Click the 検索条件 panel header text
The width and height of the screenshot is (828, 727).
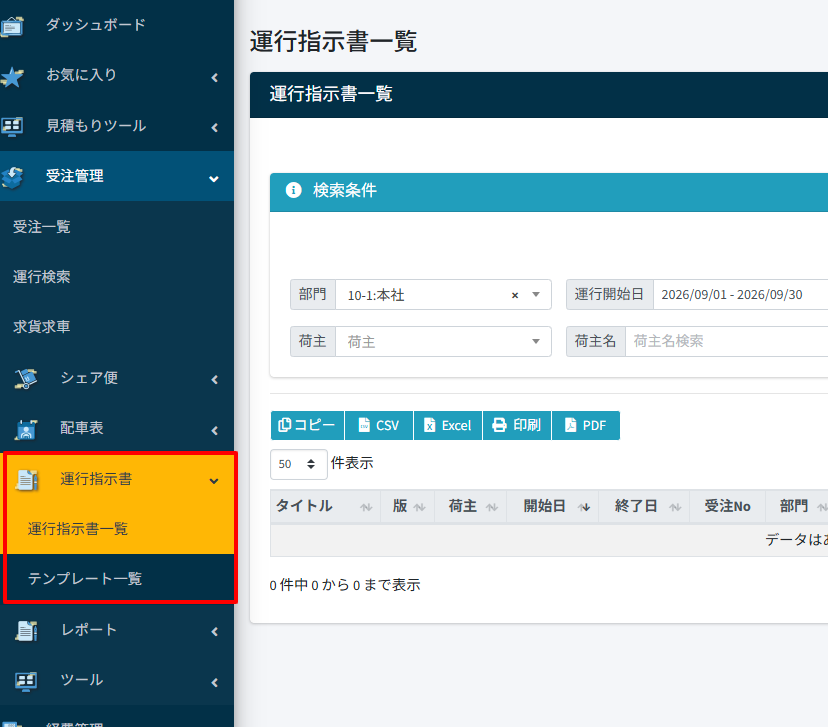344,190
